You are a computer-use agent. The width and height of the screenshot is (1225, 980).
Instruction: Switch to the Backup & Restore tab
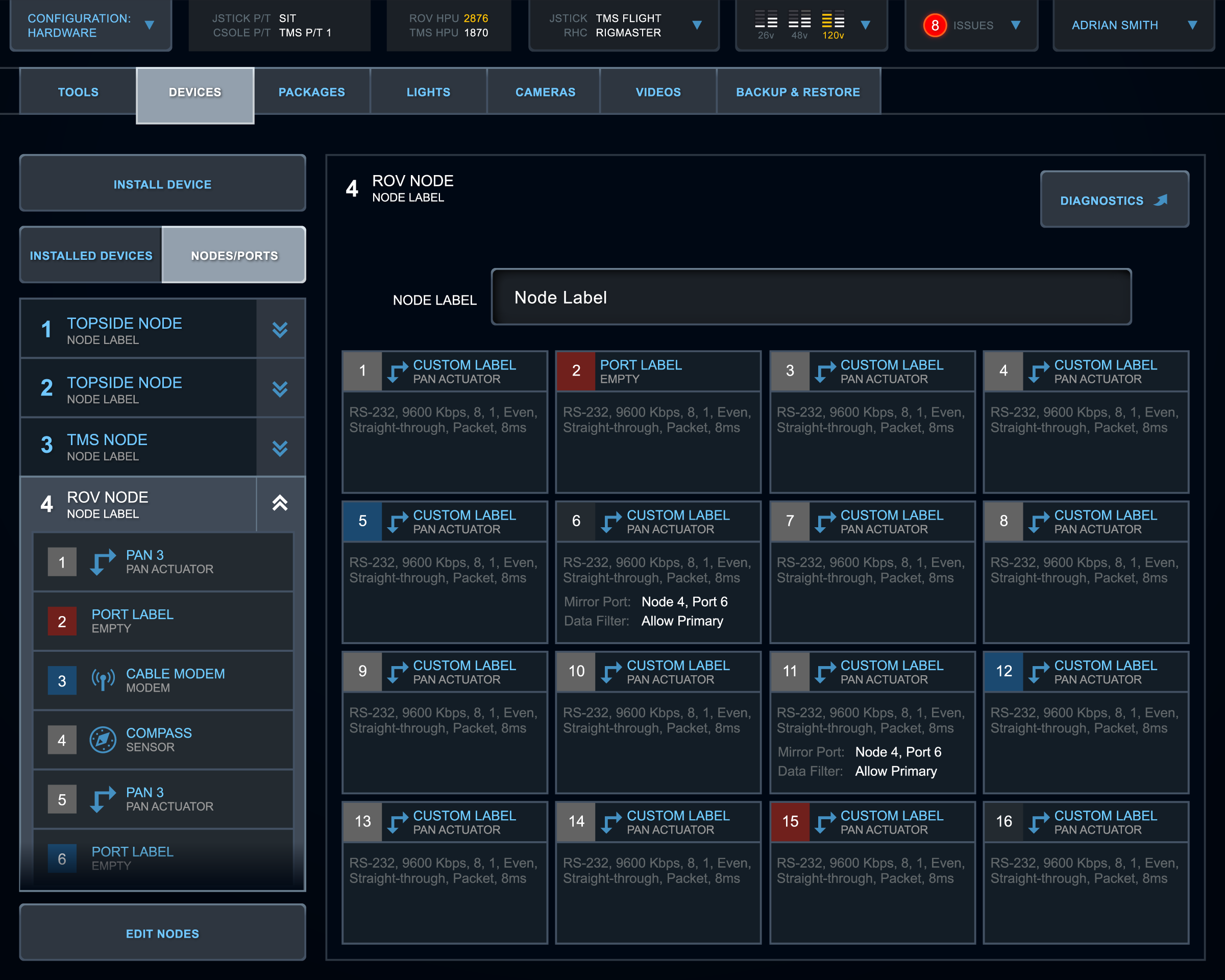798,92
